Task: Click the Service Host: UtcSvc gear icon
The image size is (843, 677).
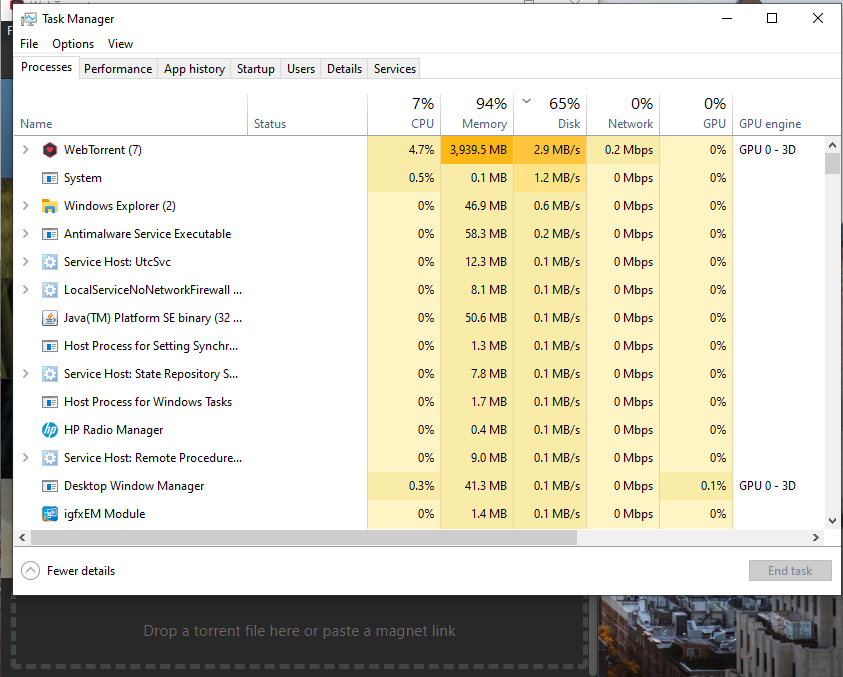Action: [x=49, y=262]
